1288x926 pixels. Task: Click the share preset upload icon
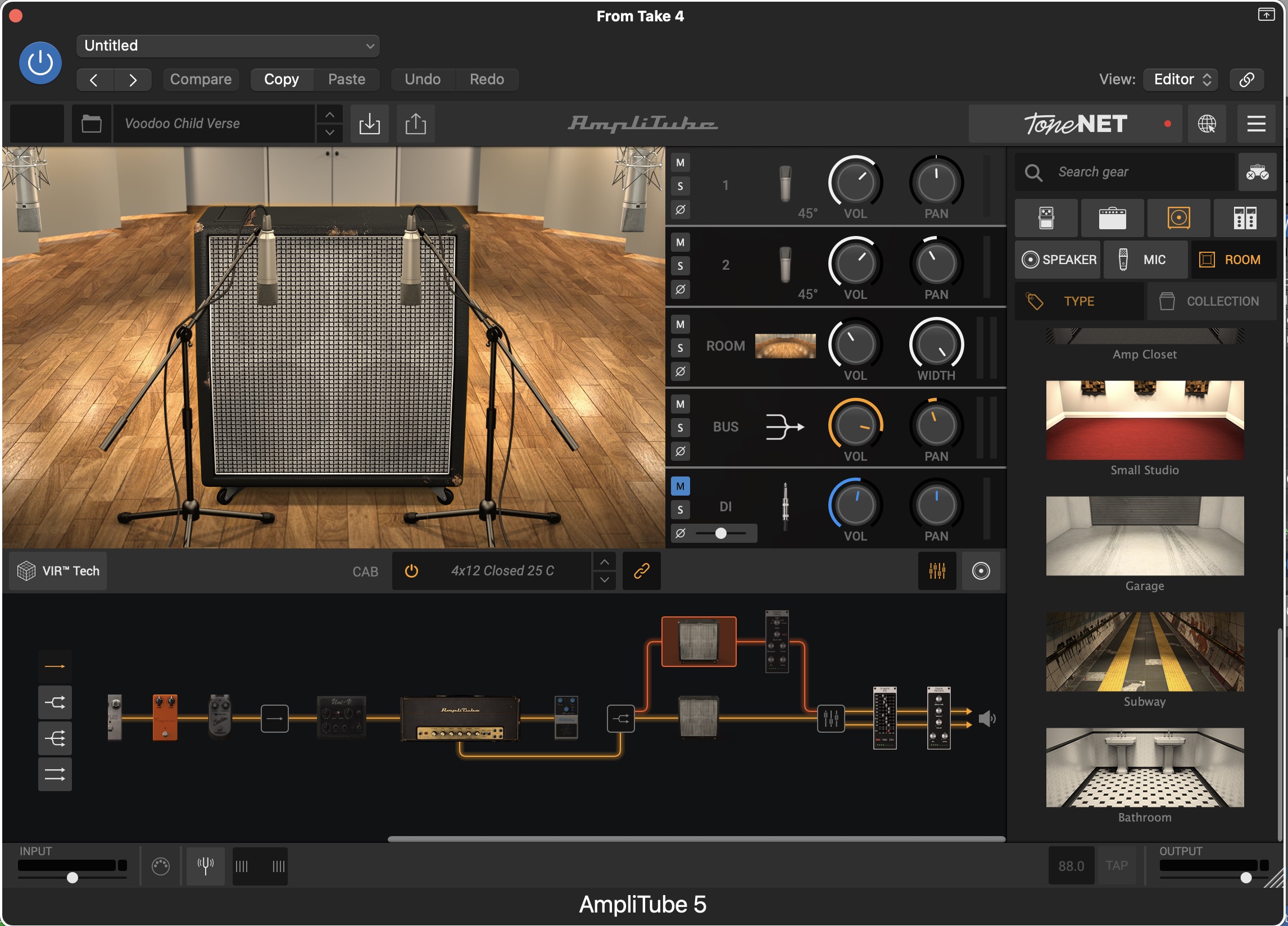point(416,123)
